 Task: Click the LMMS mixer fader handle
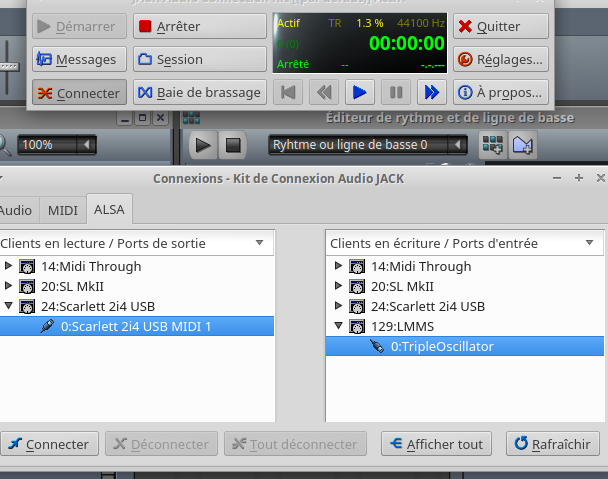pos(9,66)
